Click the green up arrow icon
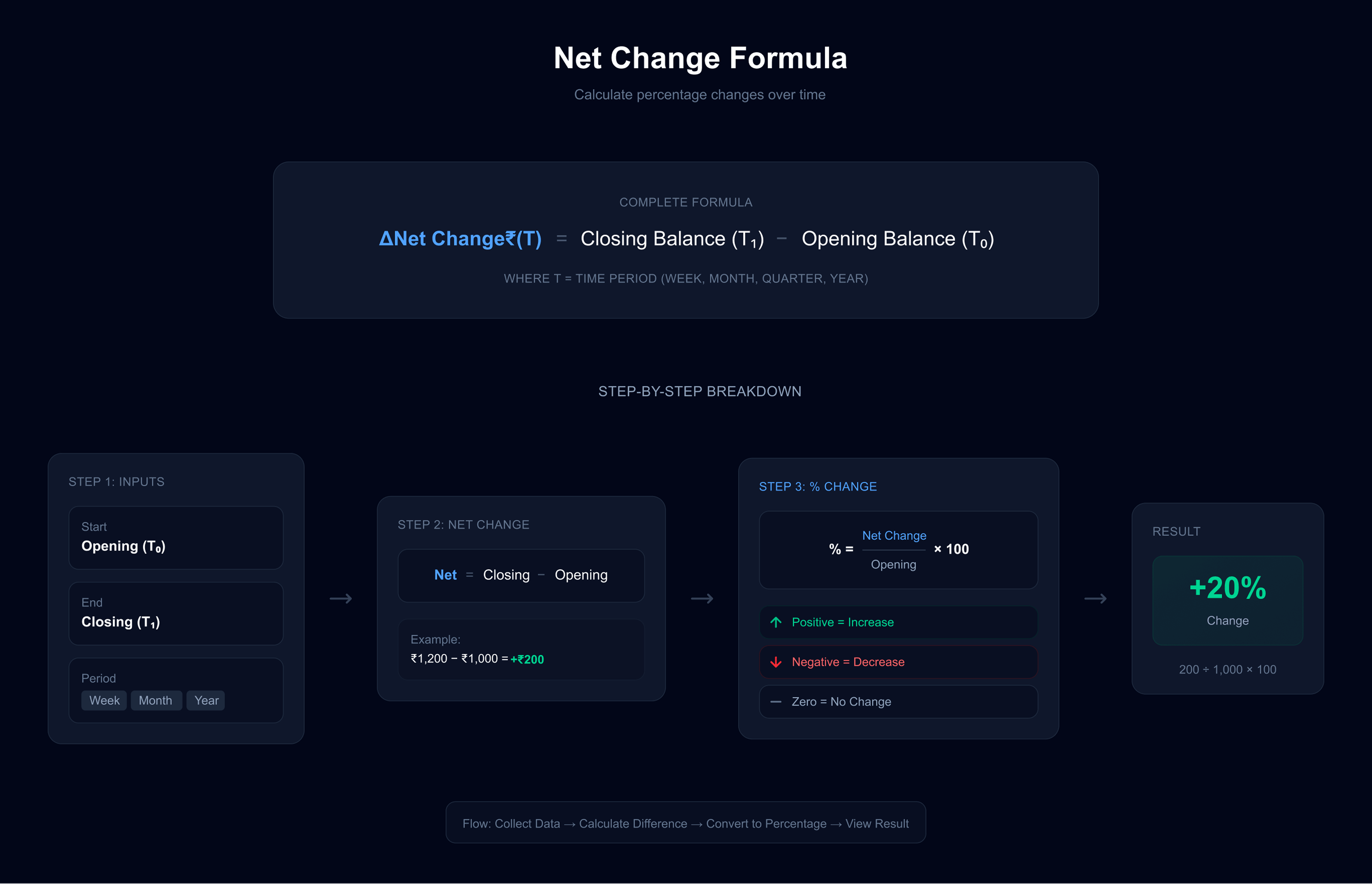The width and height of the screenshot is (1372, 884). tap(776, 622)
